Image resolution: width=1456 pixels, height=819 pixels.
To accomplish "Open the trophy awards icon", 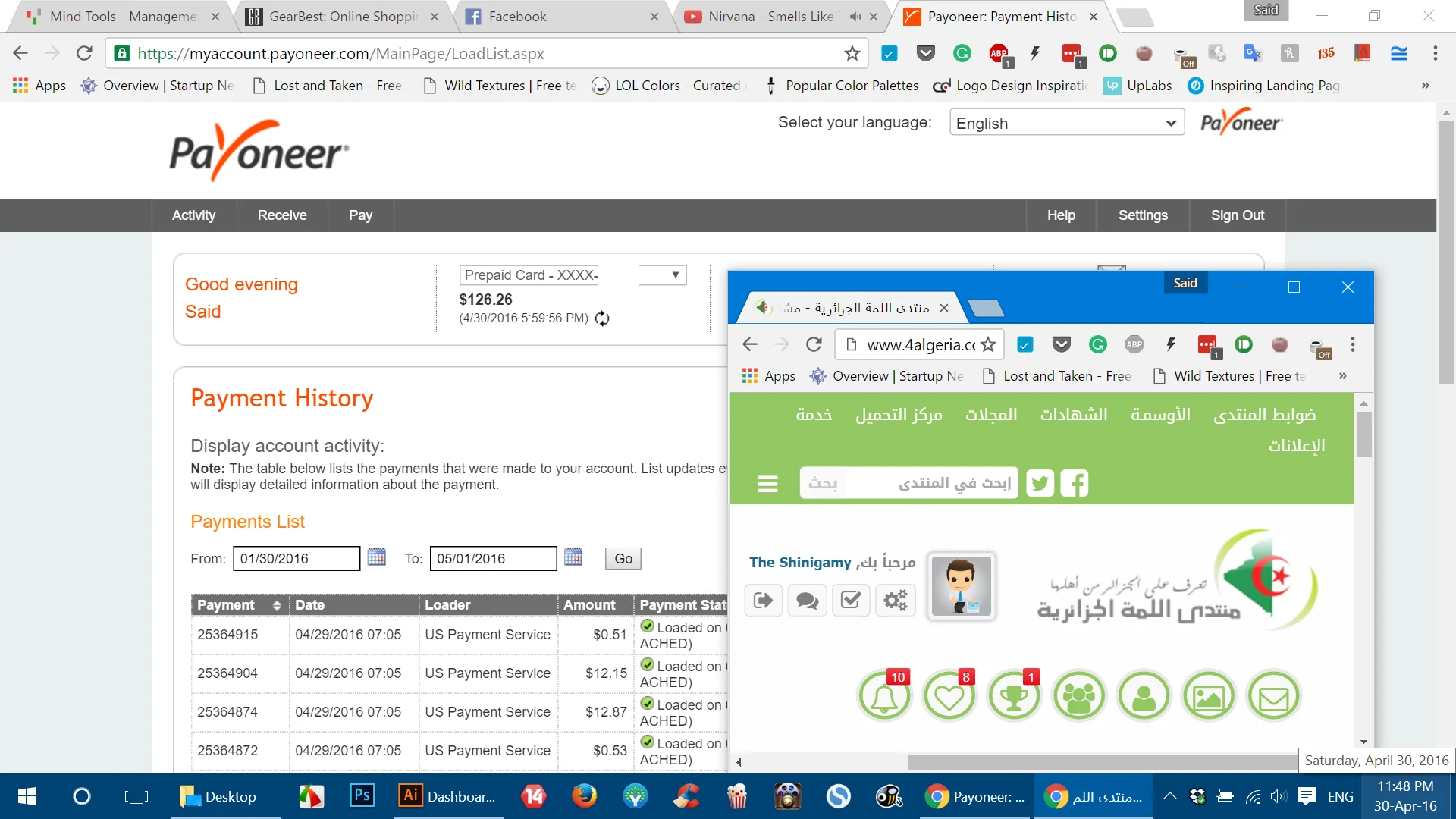I will click(1014, 696).
